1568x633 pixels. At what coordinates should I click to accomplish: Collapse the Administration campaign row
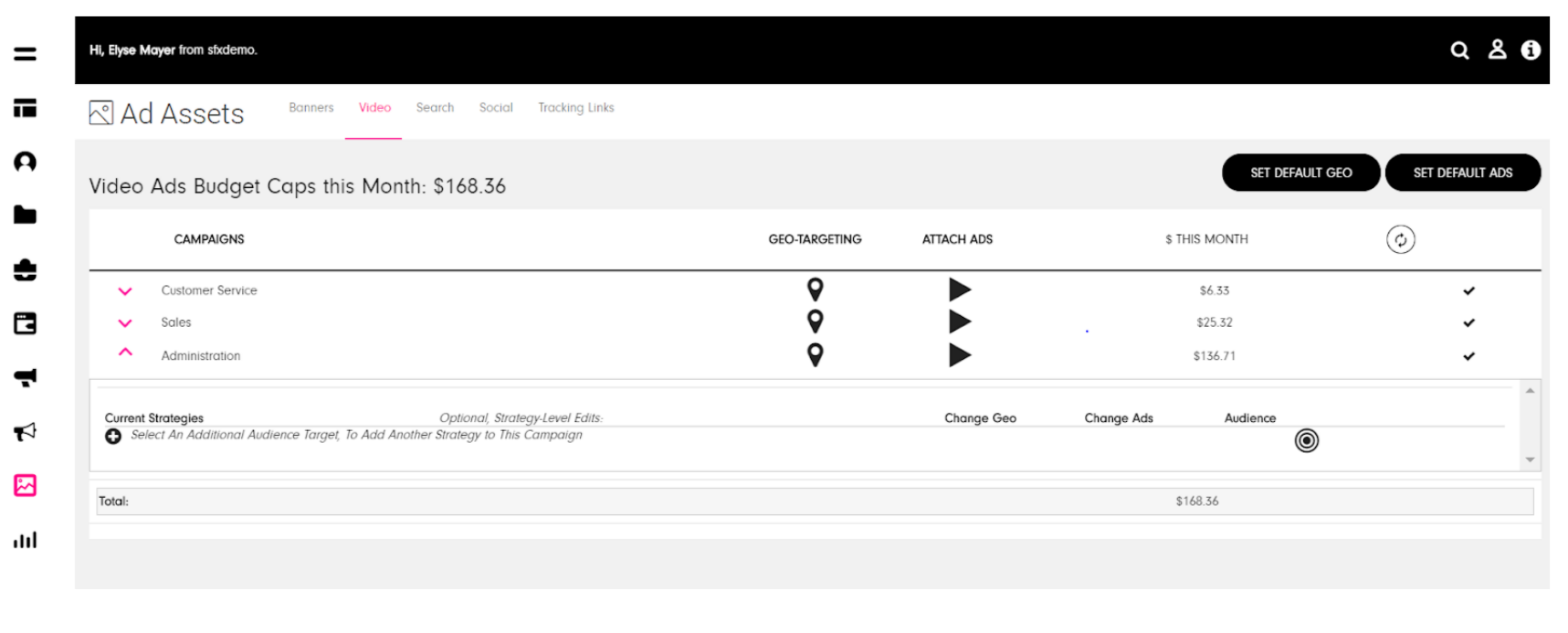pyautogui.click(x=125, y=353)
